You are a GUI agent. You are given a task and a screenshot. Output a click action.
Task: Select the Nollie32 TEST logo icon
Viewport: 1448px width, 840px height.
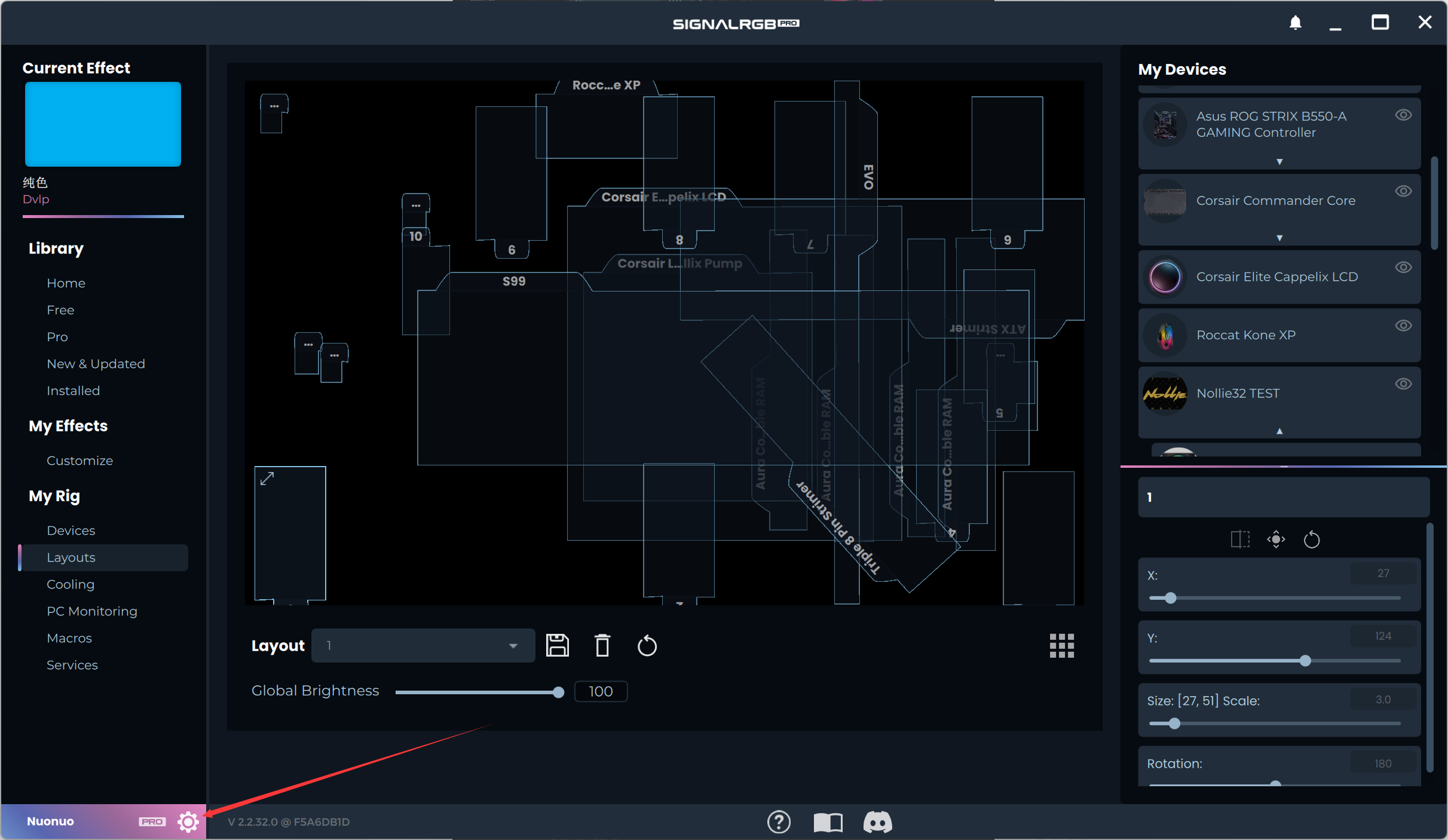click(x=1165, y=393)
